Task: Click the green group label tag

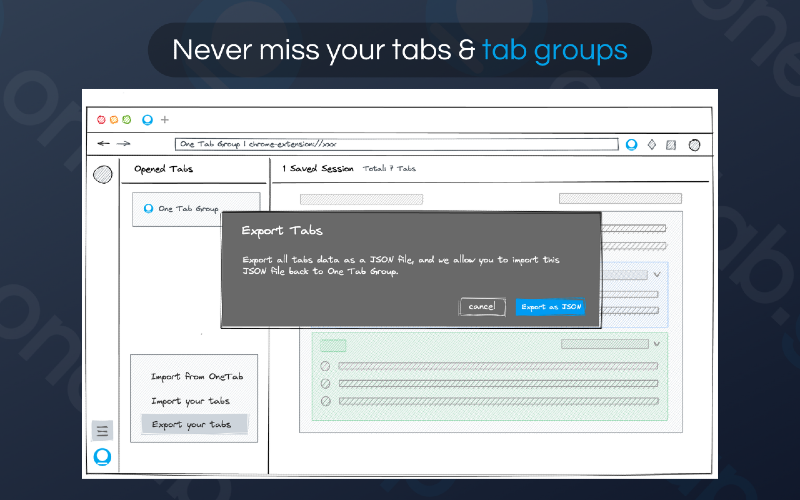Action: click(333, 345)
